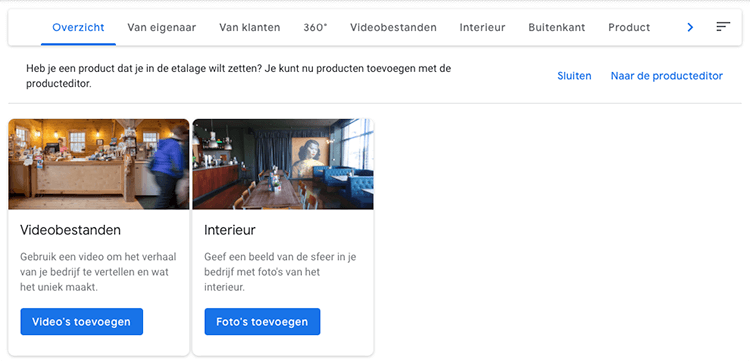Select the Videobestanden card heading

pyautogui.click(x=70, y=230)
